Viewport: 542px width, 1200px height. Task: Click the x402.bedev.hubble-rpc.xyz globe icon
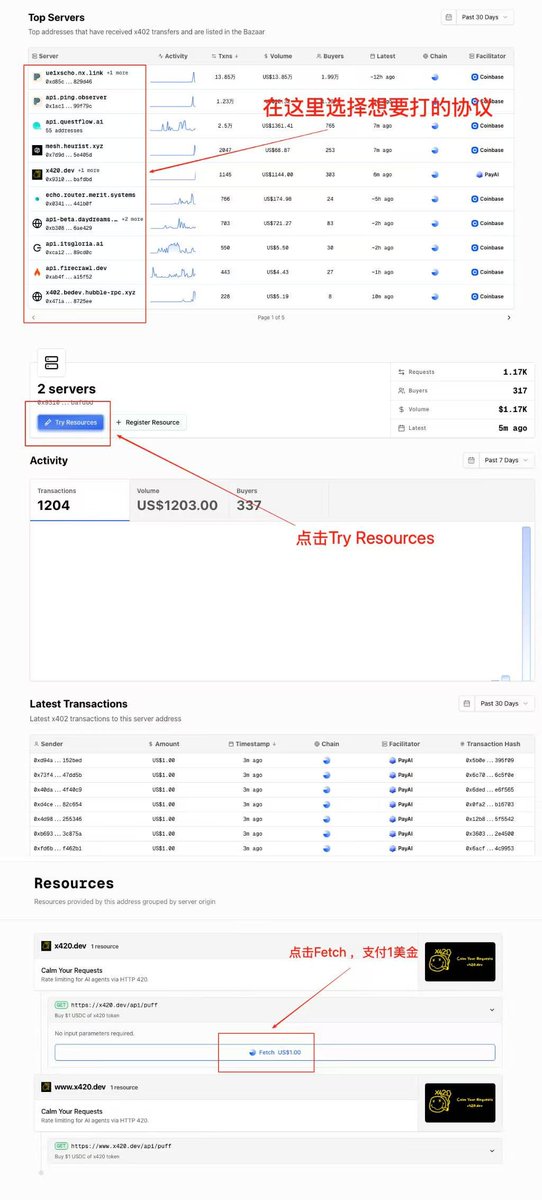[x=37, y=296]
